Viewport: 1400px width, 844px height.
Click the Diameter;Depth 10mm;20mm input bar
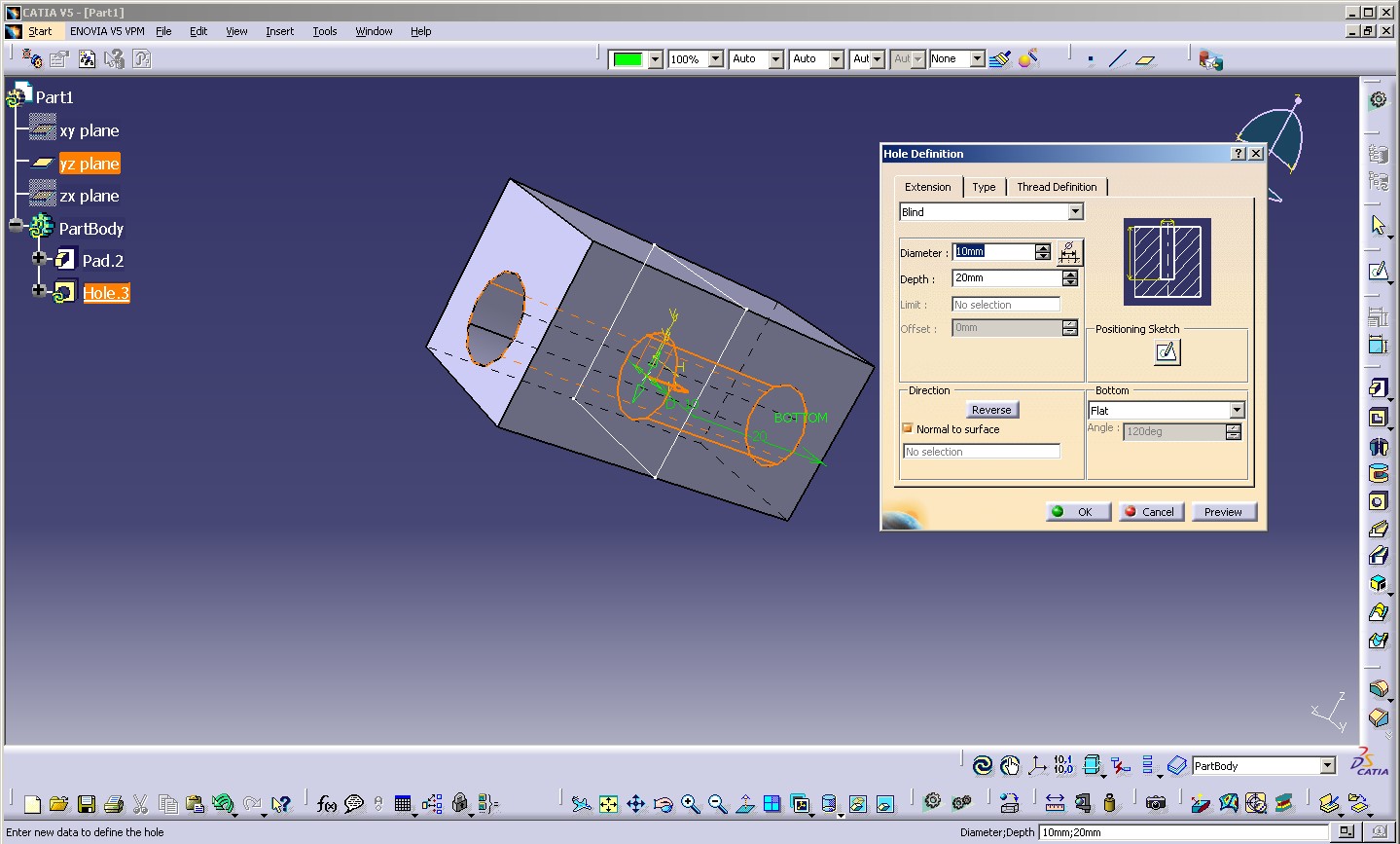click(x=1182, y=832)
